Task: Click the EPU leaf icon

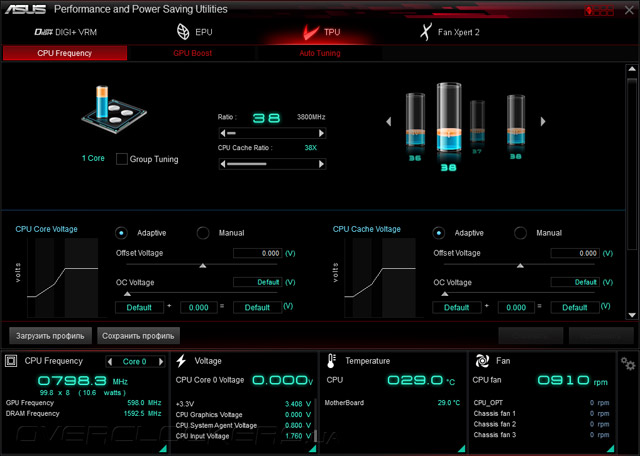Action: [x=183, y=32]
